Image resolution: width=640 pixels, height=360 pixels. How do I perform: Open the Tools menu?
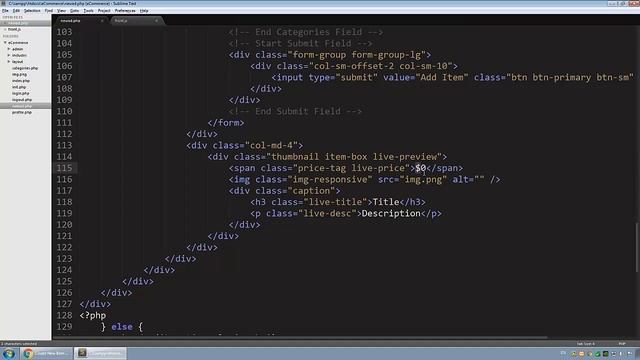pyautogui.click(x=88, y=11)
